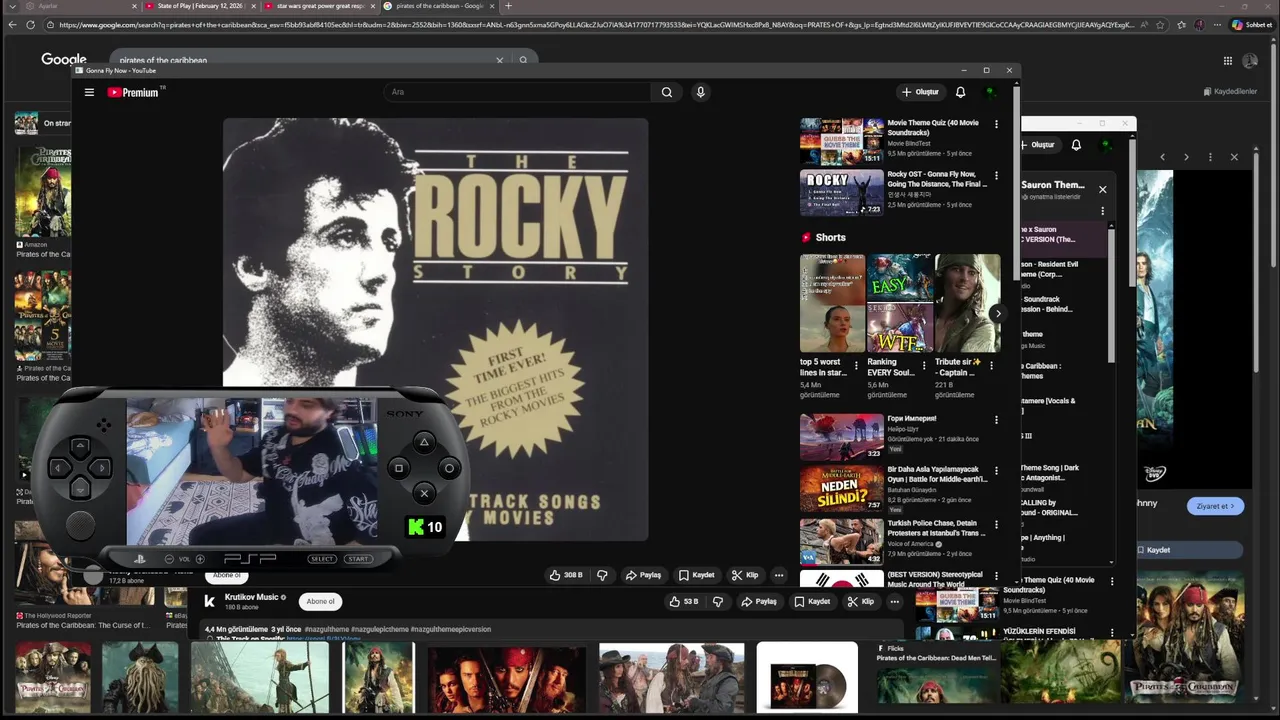1280x720 pixels.
Task: Like the Krutikov Music video with 53 B
Action: [x=683, y=601]
